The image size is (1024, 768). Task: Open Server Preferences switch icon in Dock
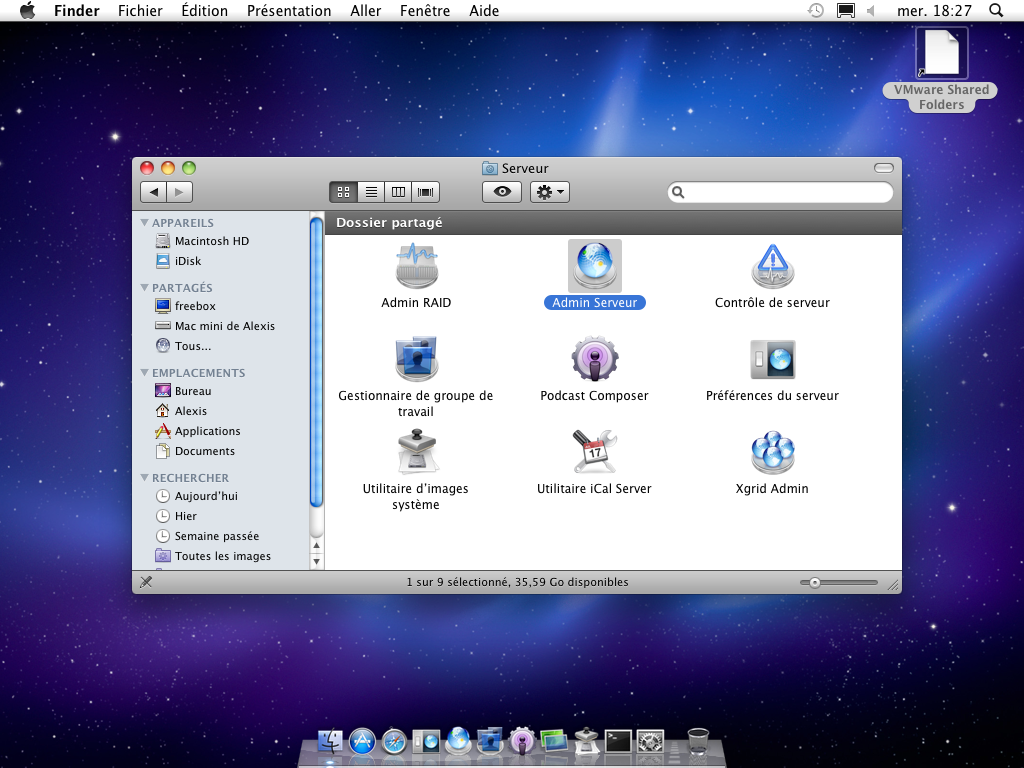click(426, 742)
